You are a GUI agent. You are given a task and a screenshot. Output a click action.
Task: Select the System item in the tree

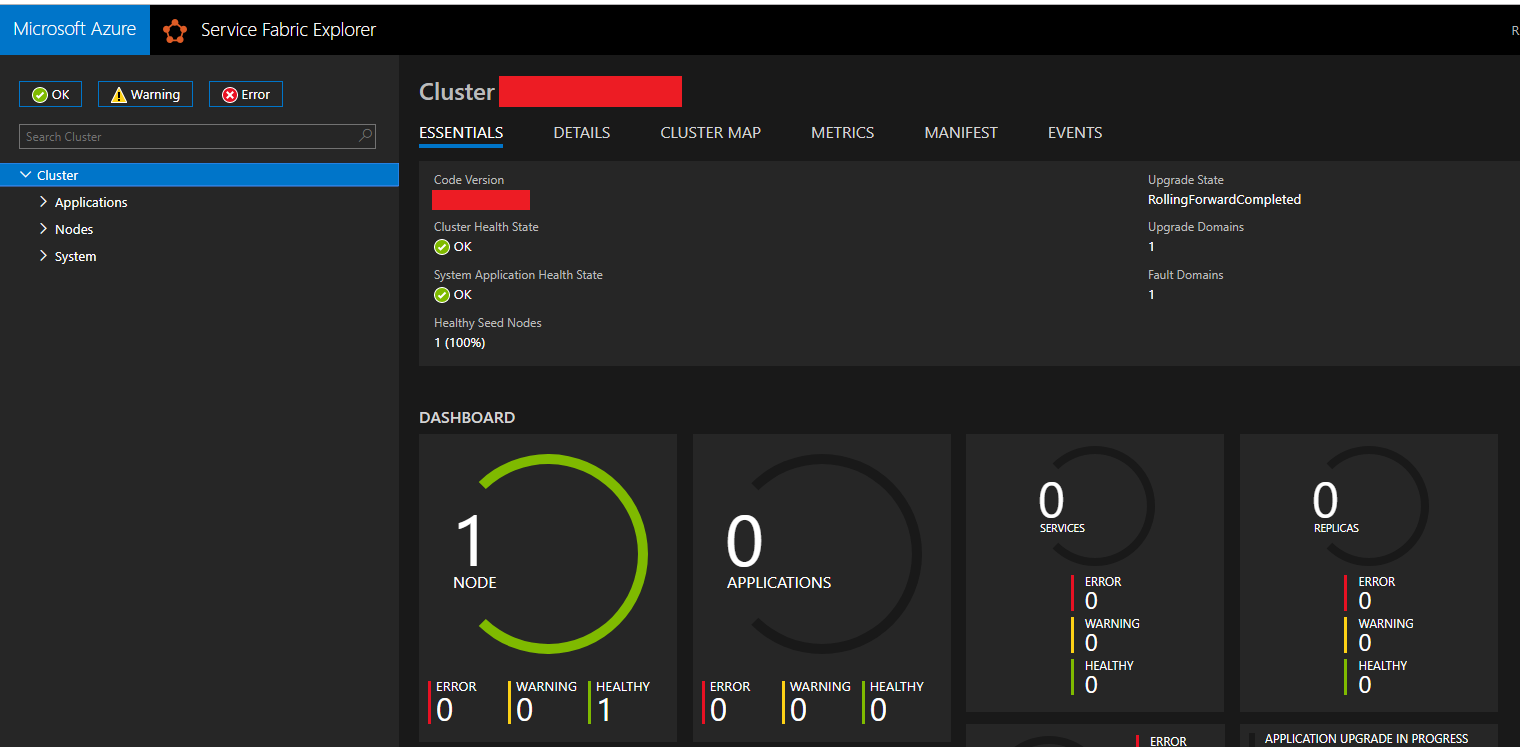tap(76, 255)
